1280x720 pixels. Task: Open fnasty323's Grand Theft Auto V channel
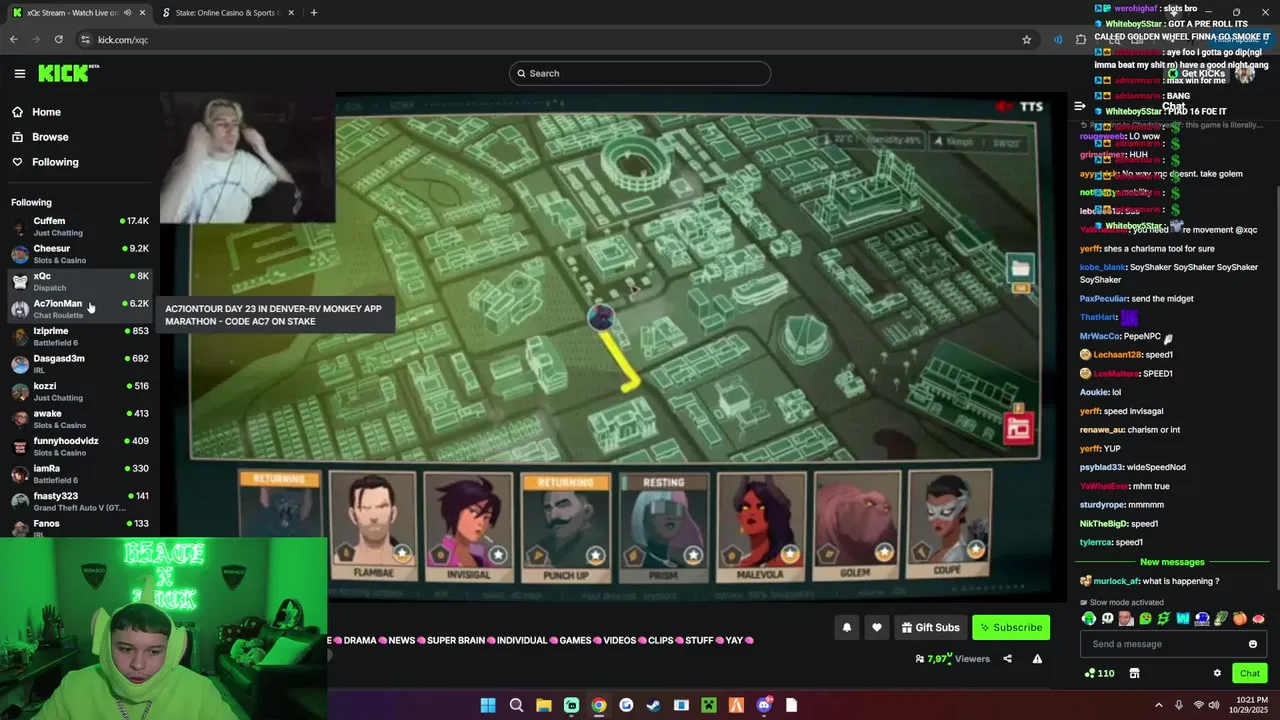[x=80, y=501]
